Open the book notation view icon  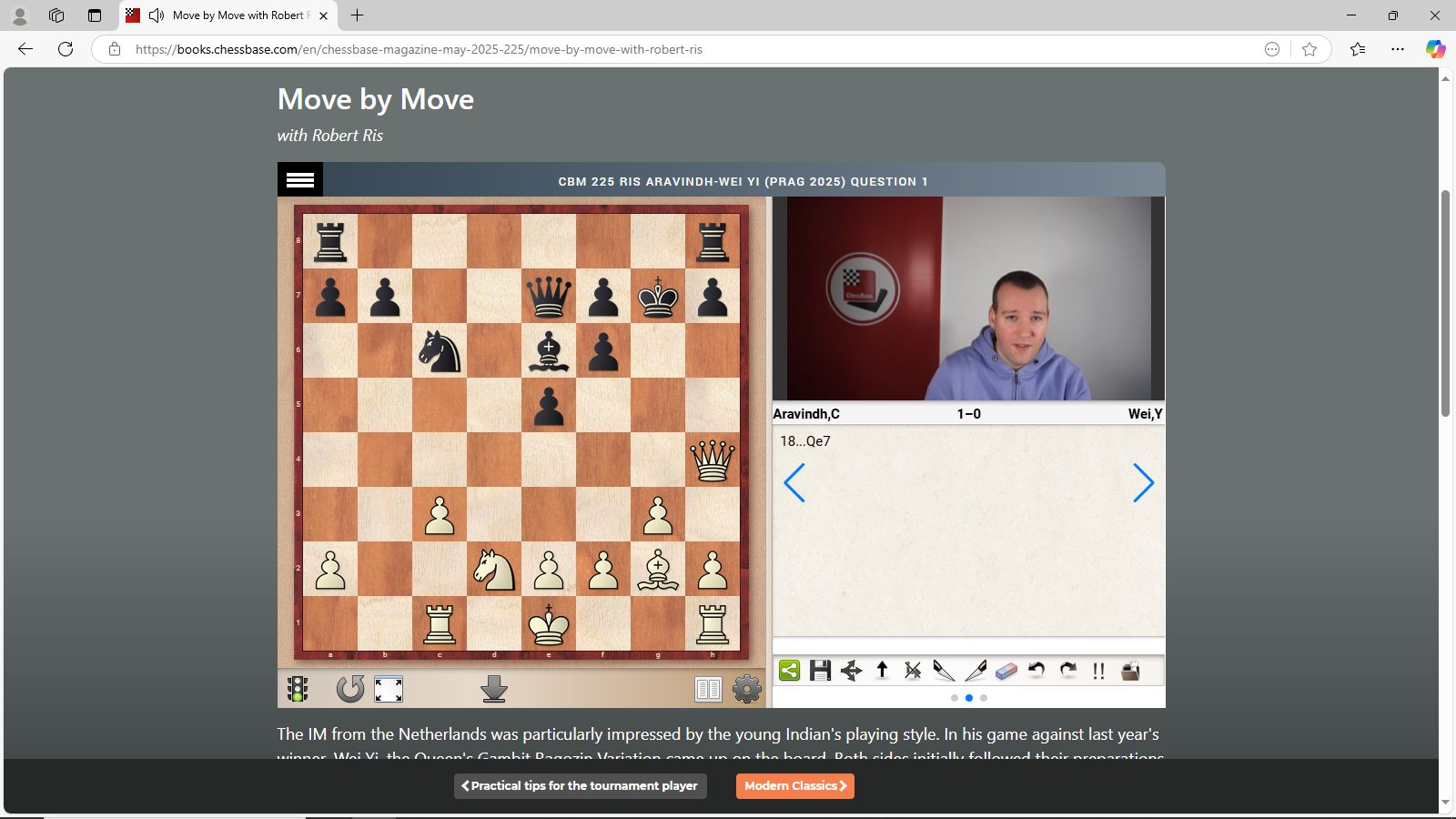point(708,689)
